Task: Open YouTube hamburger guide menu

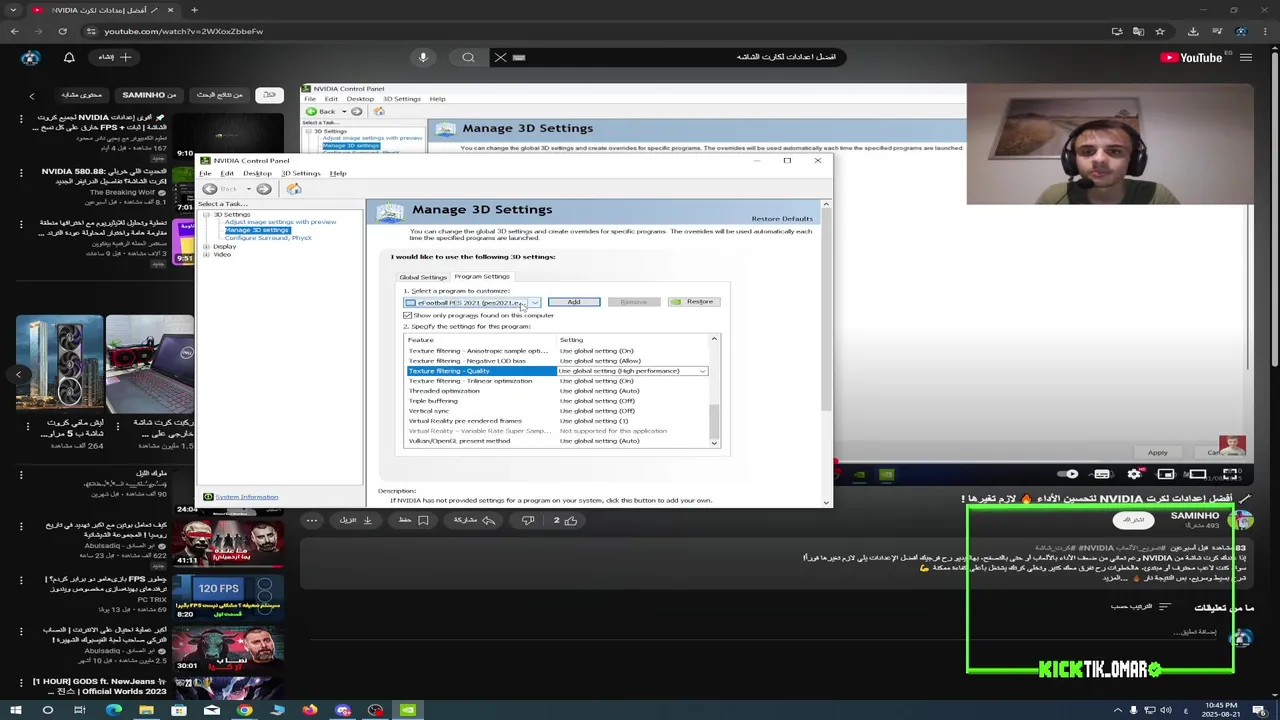Action: click(x=1246, y=57)
